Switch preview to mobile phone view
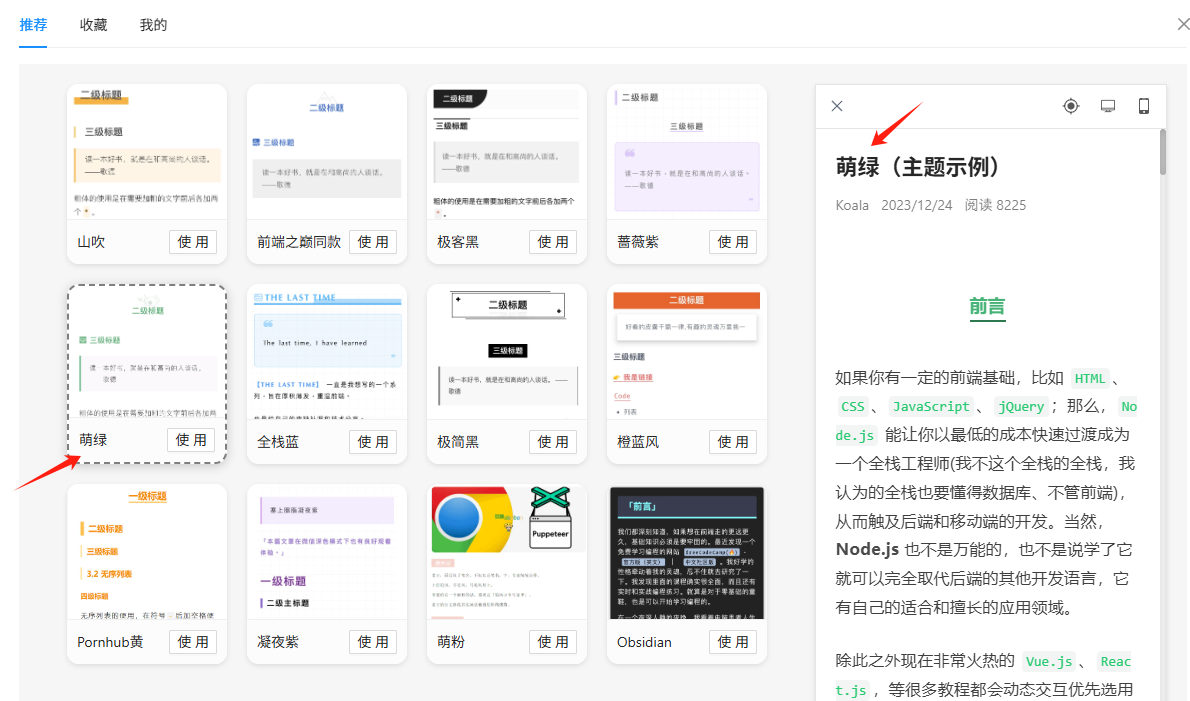This screenshot has height=701, width=1190. tap(1144, 106)
